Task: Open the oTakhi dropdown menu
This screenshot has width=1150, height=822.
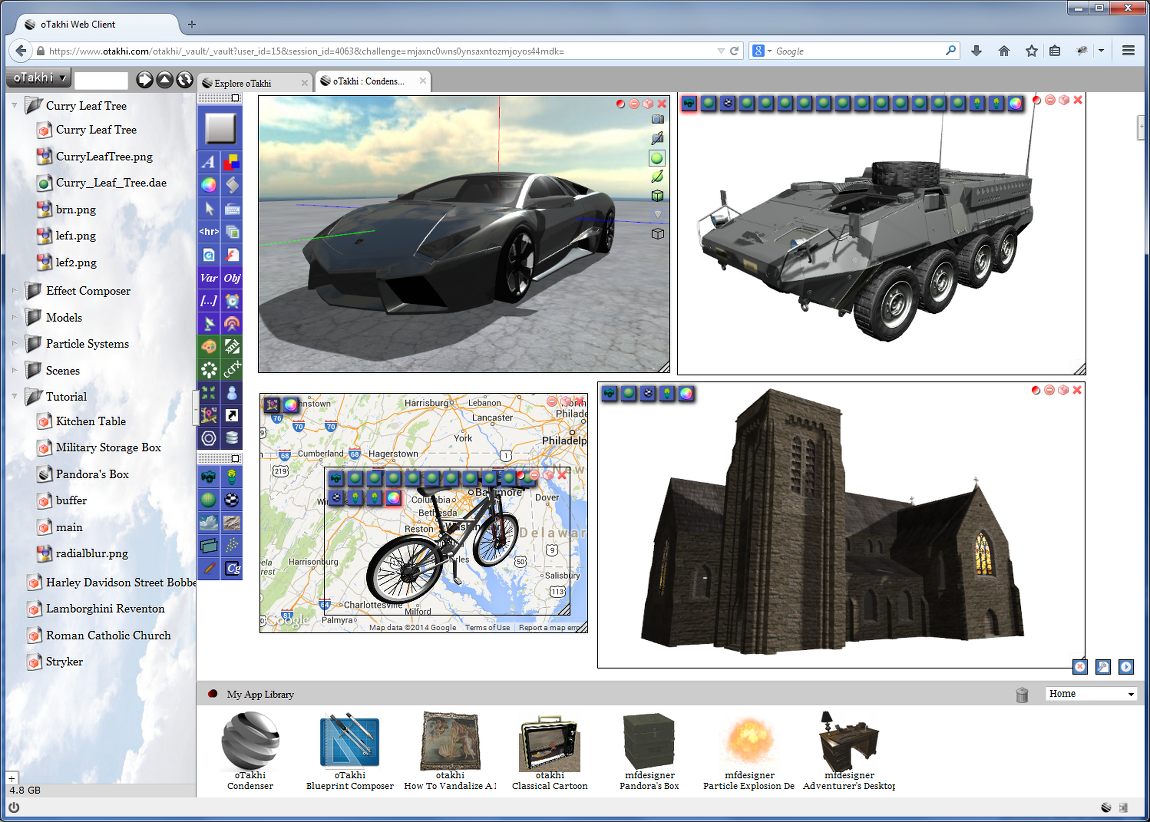Action: pos(37,78)
